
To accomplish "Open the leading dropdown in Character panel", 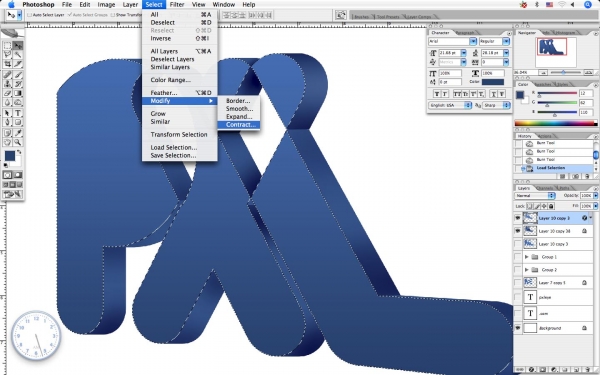I will click(506, 53).
